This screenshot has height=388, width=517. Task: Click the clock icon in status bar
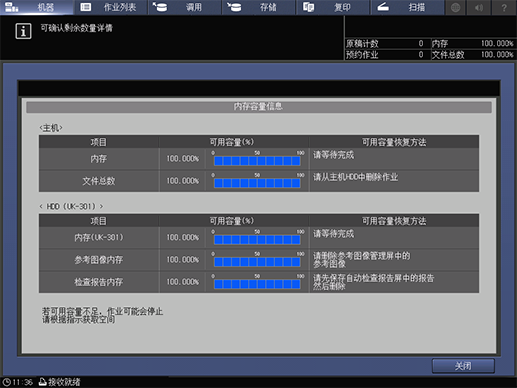click(6, 382)
